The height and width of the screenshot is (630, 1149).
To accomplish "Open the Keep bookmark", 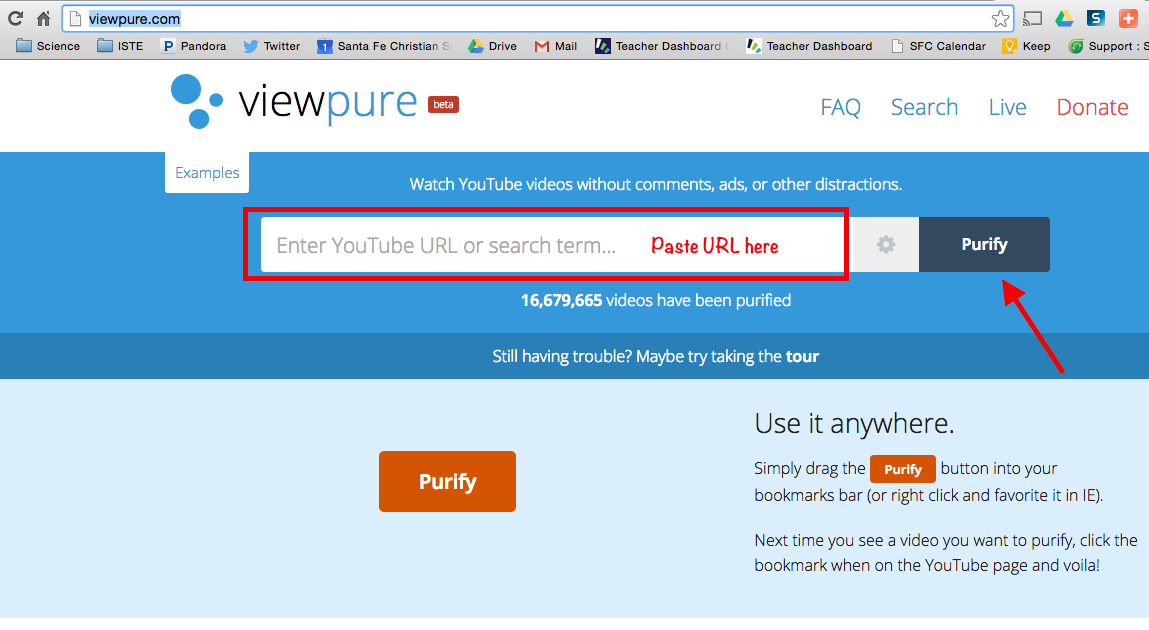I will (1026, 46).
